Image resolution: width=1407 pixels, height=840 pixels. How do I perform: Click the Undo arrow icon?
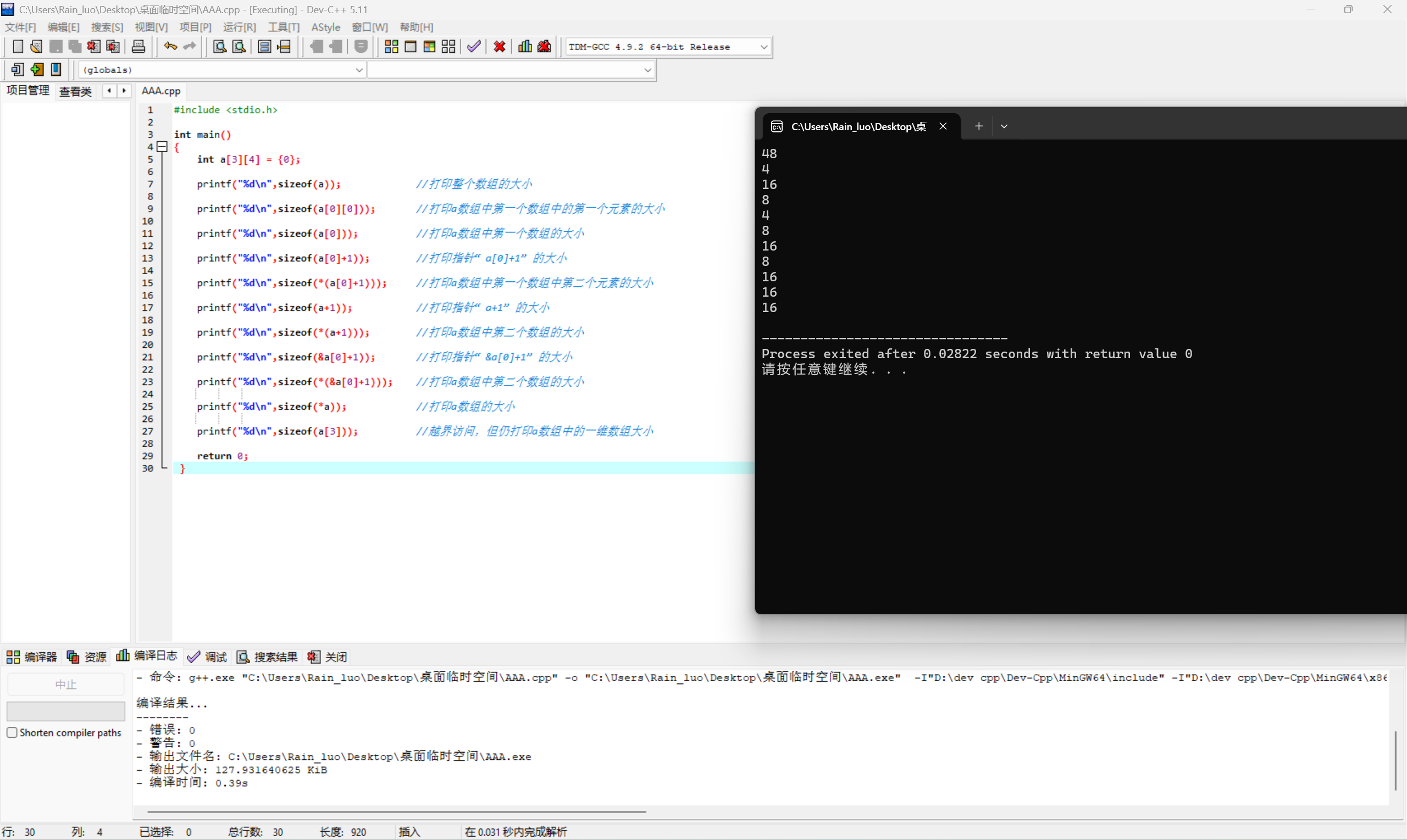[x=170, y=46]
